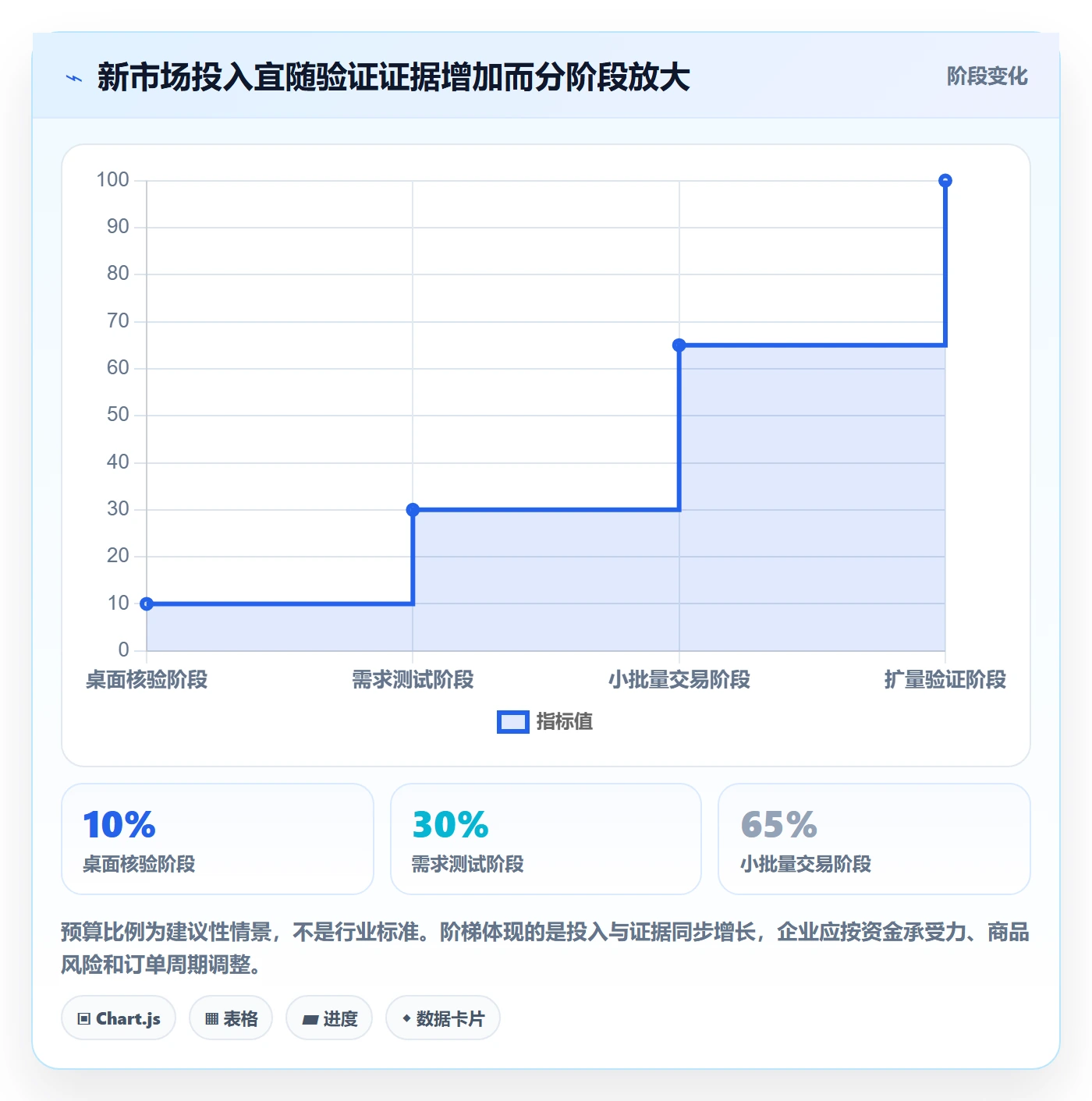Click the 小批量交易阶段 x-axis label
The height and width of the screenshot is (1101, 1092).
[679, 680]
